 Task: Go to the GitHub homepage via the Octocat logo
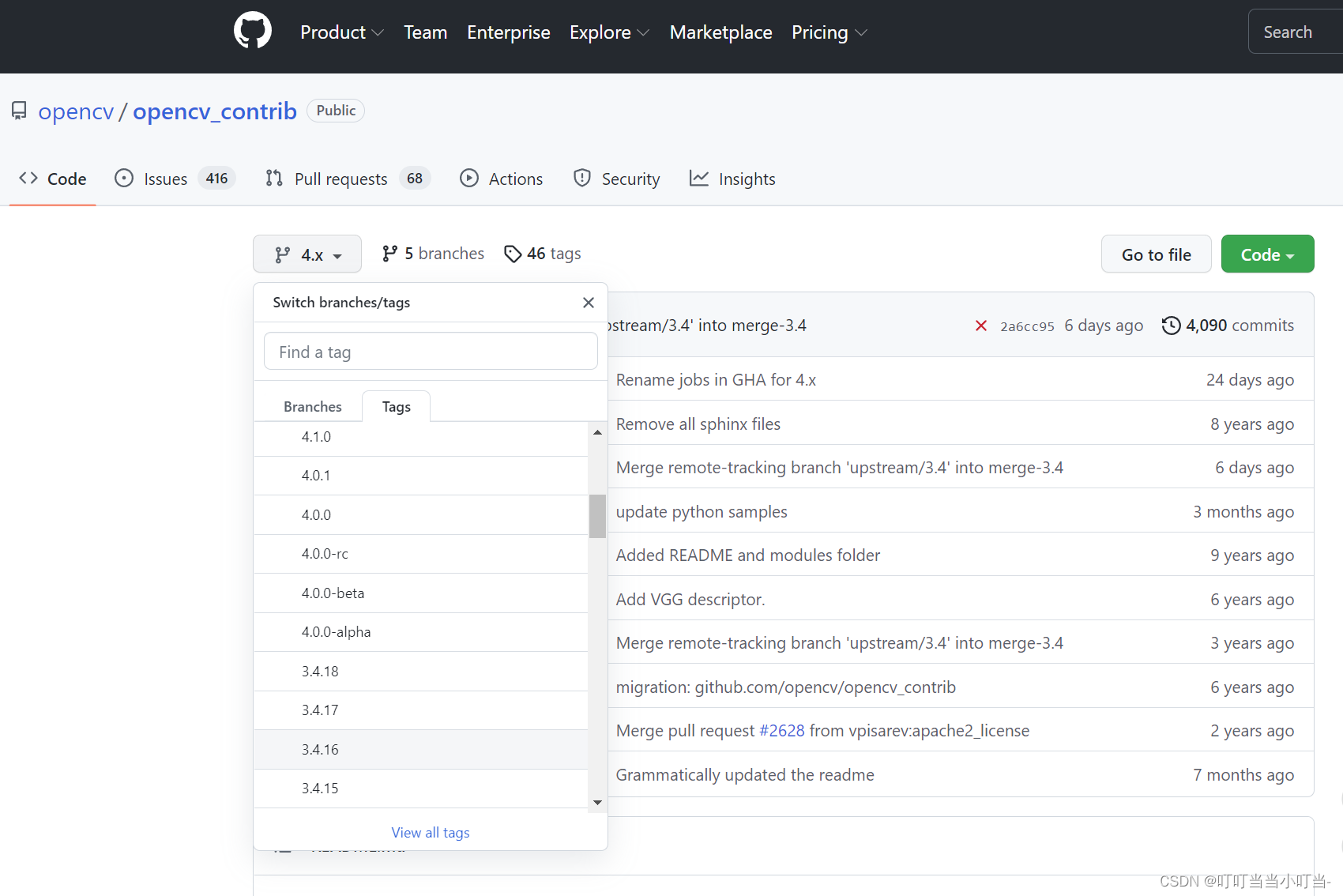[x=253, y=32]
